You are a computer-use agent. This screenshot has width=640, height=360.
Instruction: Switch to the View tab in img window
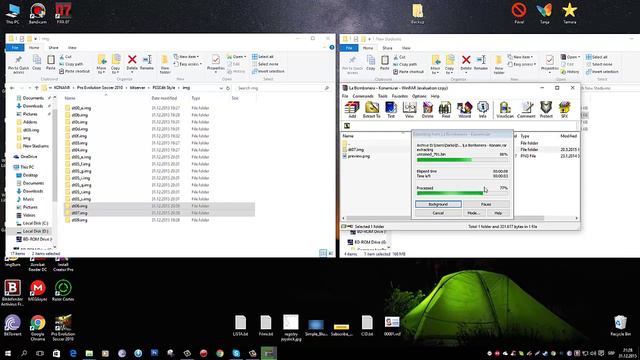[x=72, y=48]
